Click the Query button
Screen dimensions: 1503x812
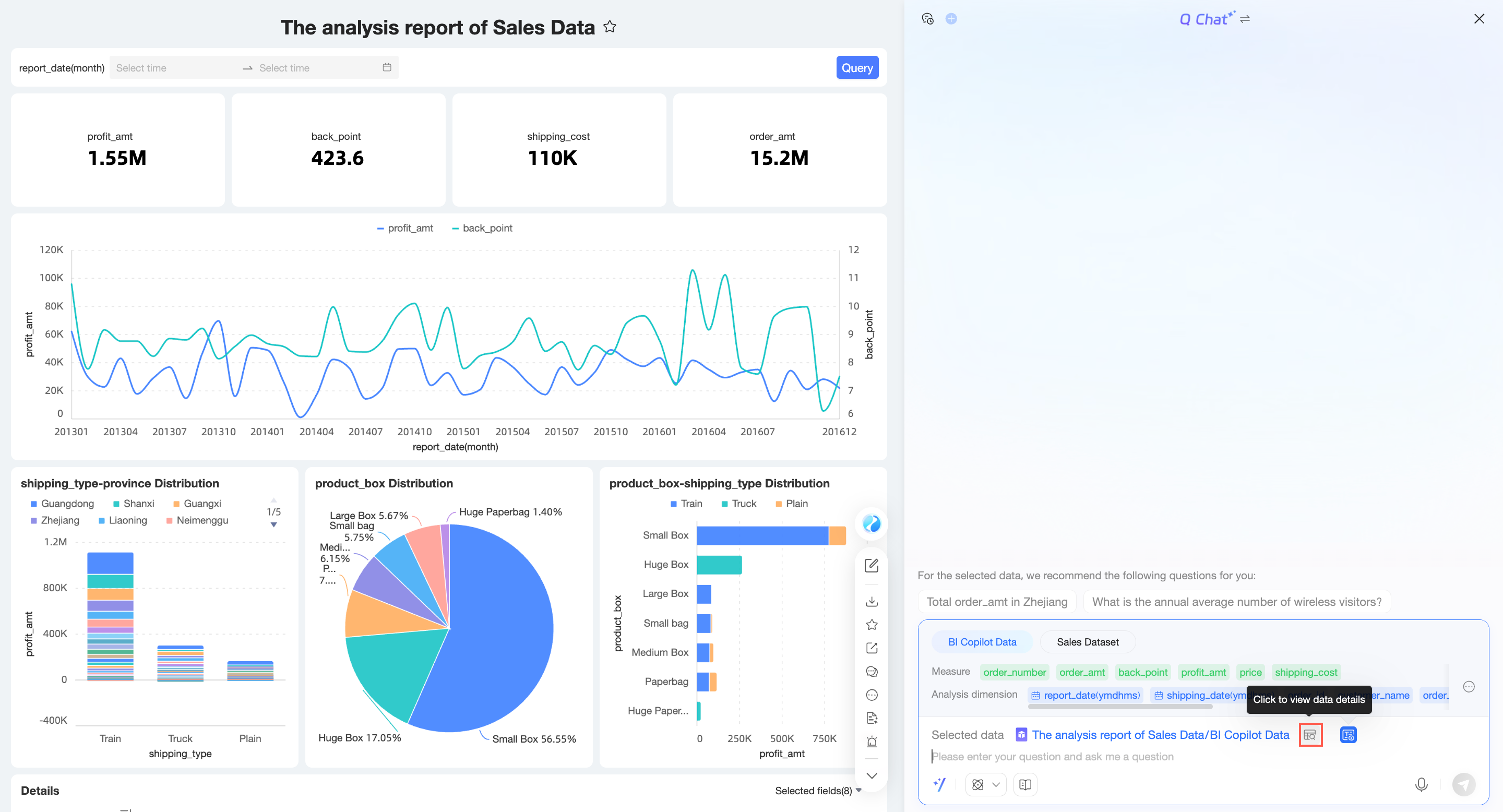pos(856,68)
